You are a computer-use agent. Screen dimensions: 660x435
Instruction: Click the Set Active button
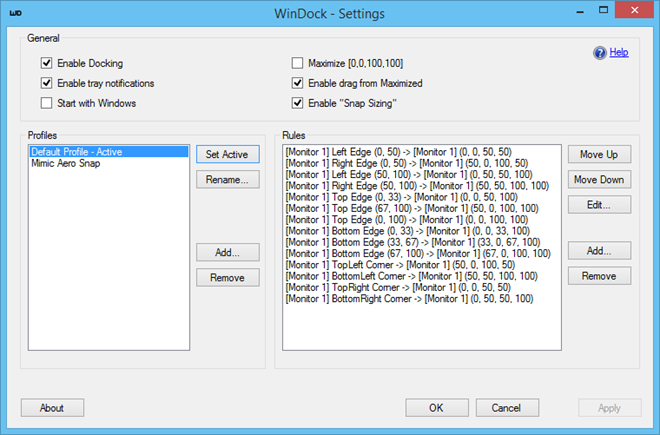[227, 155]
